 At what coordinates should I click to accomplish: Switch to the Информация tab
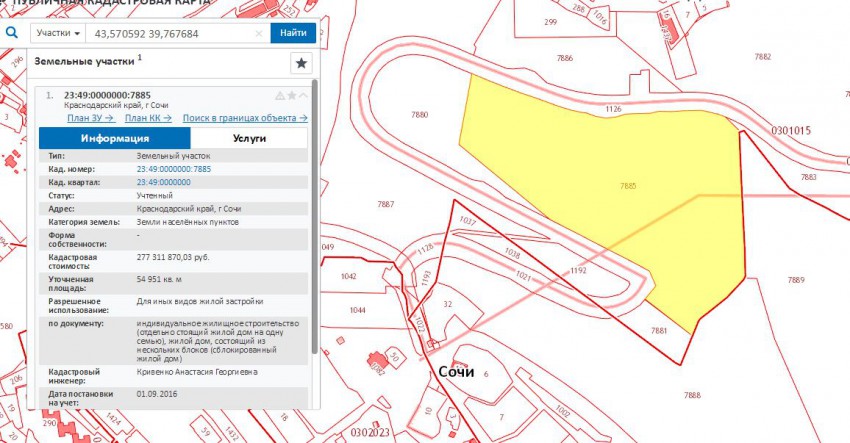tap(115, 138)
